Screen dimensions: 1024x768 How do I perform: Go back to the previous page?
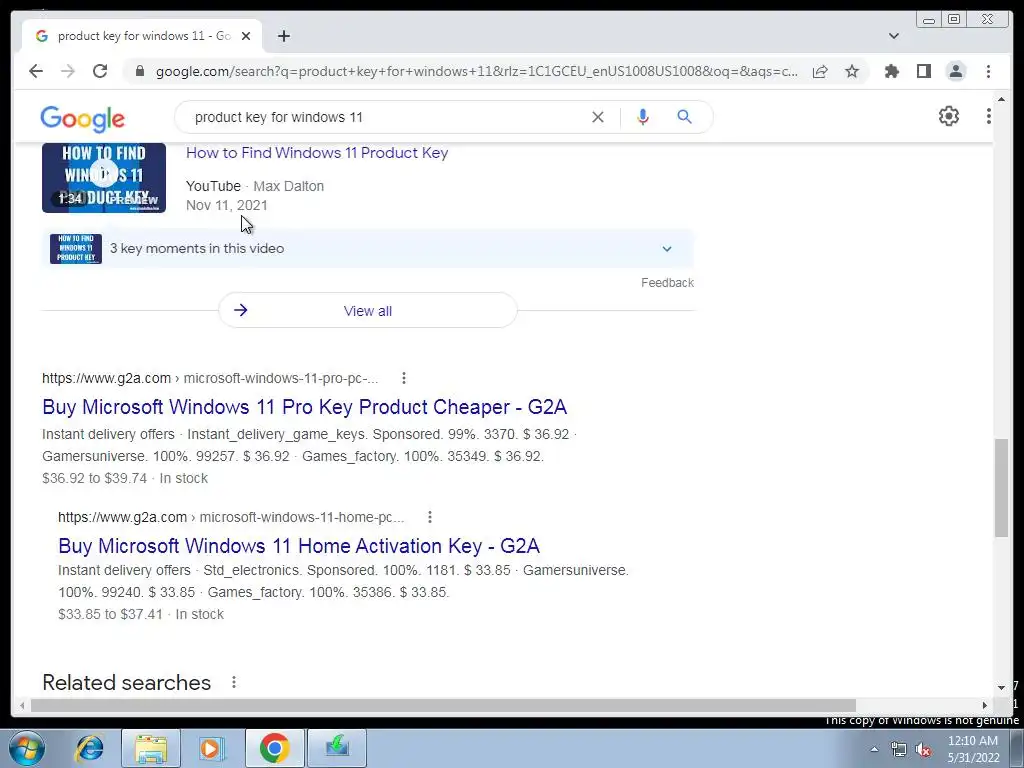36,71
